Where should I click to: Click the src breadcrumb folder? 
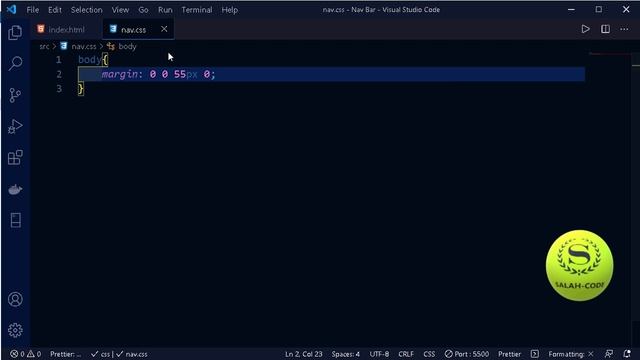click(44, 47)
